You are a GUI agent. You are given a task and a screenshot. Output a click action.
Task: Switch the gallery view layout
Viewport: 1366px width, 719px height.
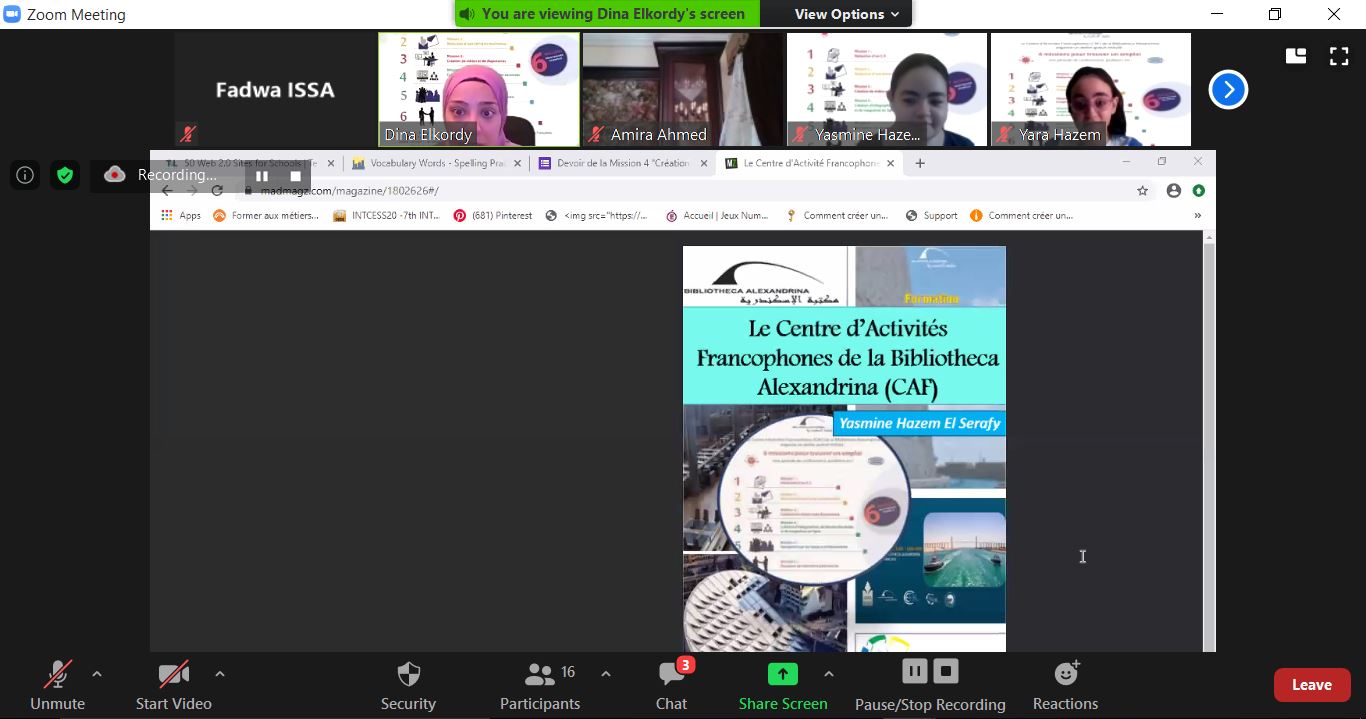tap(1296, 56)
